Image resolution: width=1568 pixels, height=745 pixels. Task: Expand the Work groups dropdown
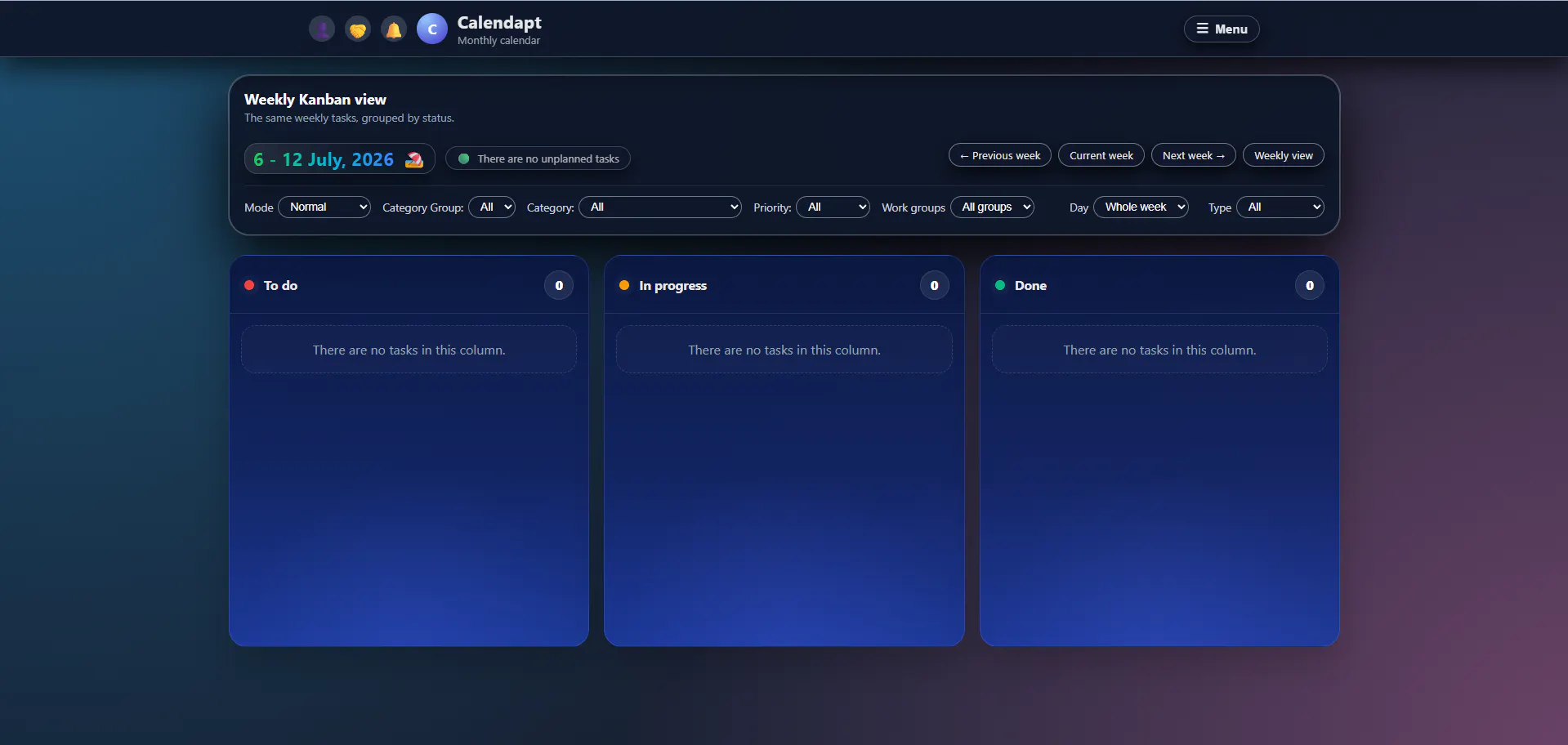click(992, 207)
